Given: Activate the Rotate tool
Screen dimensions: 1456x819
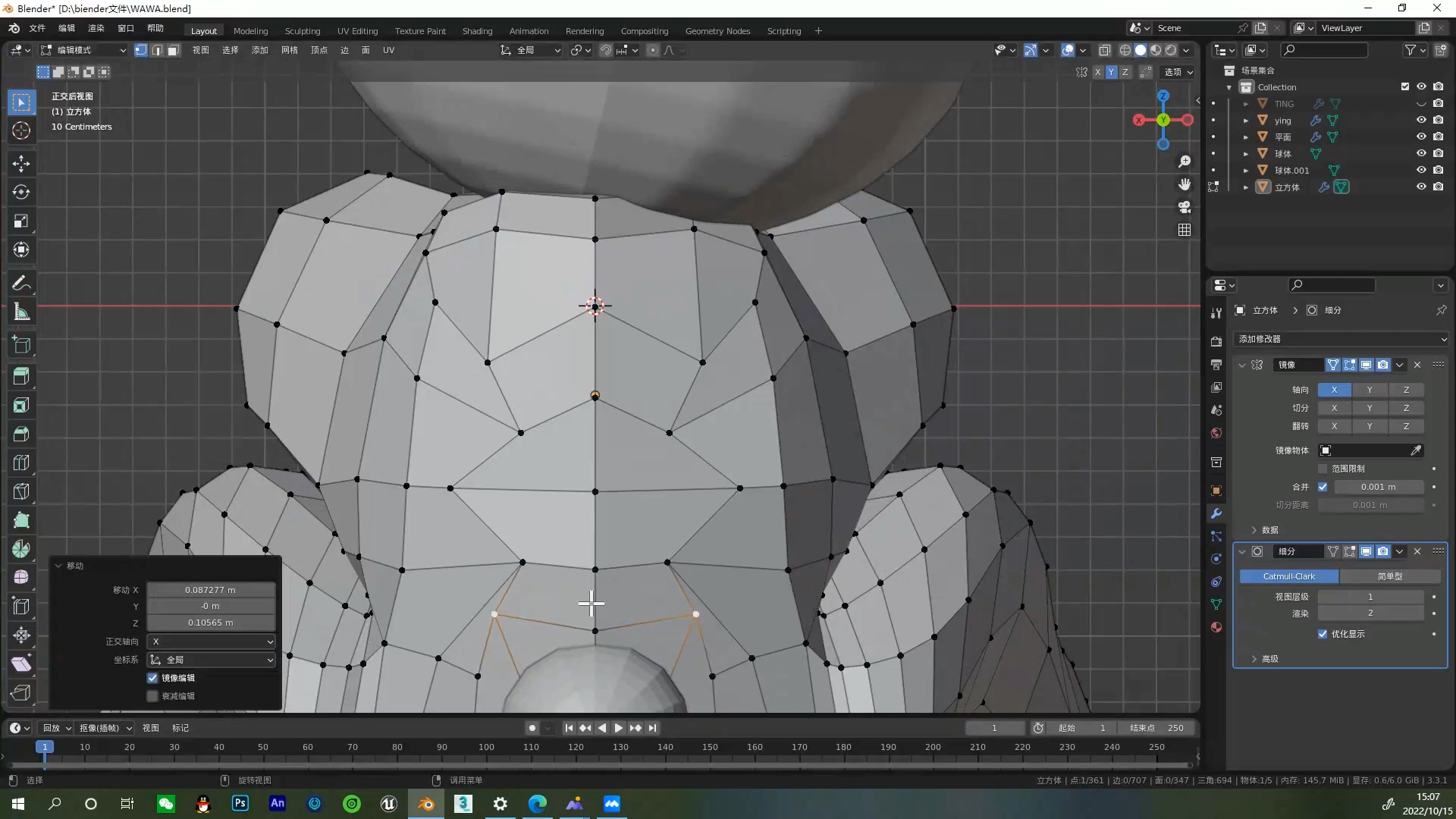Looking at the screenshot, I should click(21, 192).
